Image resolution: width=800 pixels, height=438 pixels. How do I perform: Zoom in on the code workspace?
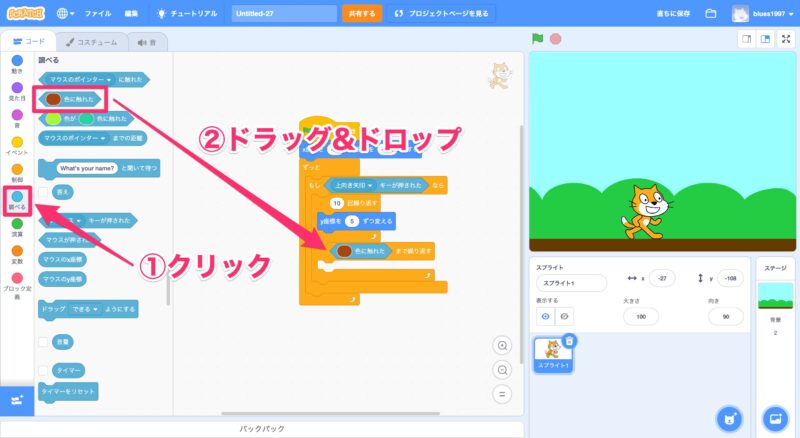tap(503, 346)
